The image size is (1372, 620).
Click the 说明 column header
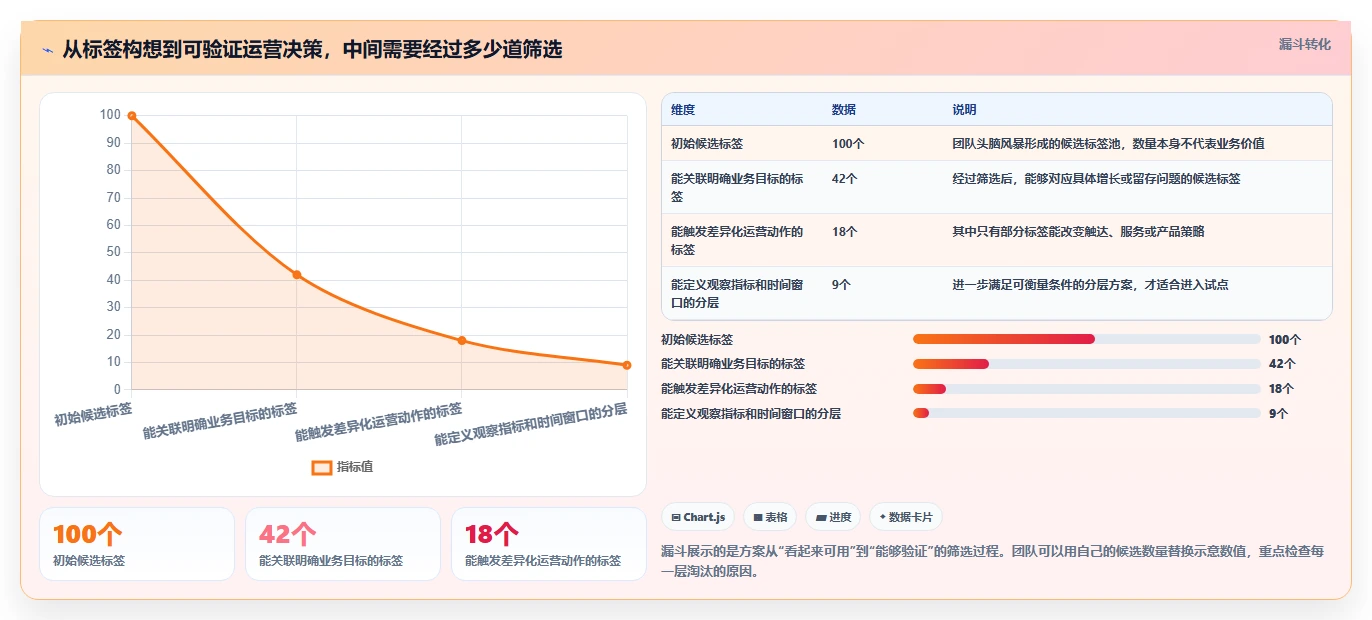pos(964,110)
